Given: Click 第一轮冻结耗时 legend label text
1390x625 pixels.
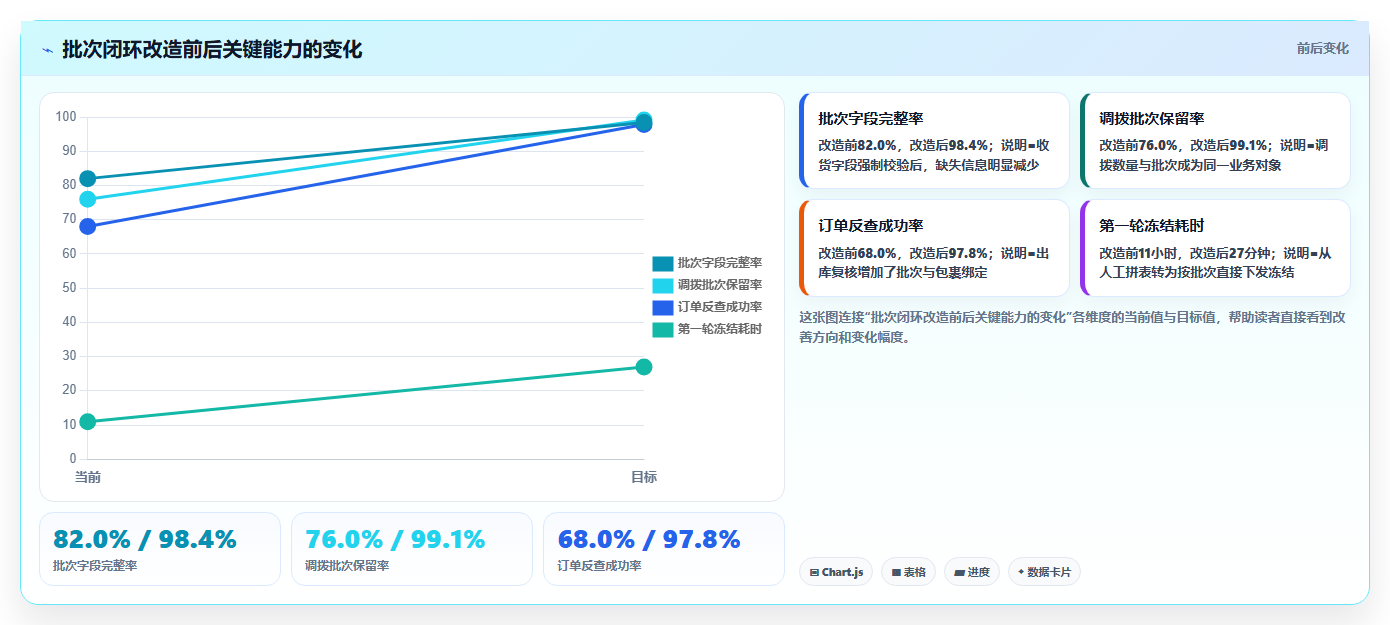Looking at the screenshot, I should click(720, 329).
